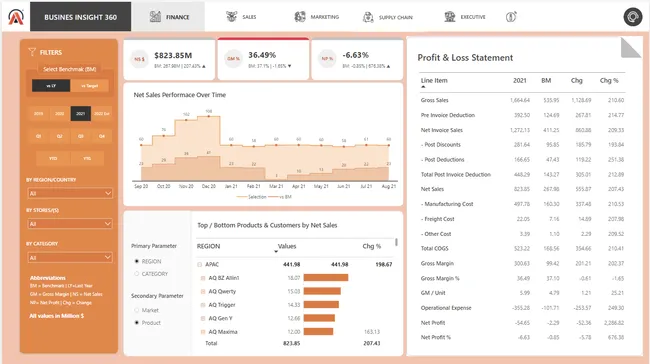This screenshot has height=364, width=650.
Task: Click the Finance tab chart icon
Action: (x=155, y=17)
